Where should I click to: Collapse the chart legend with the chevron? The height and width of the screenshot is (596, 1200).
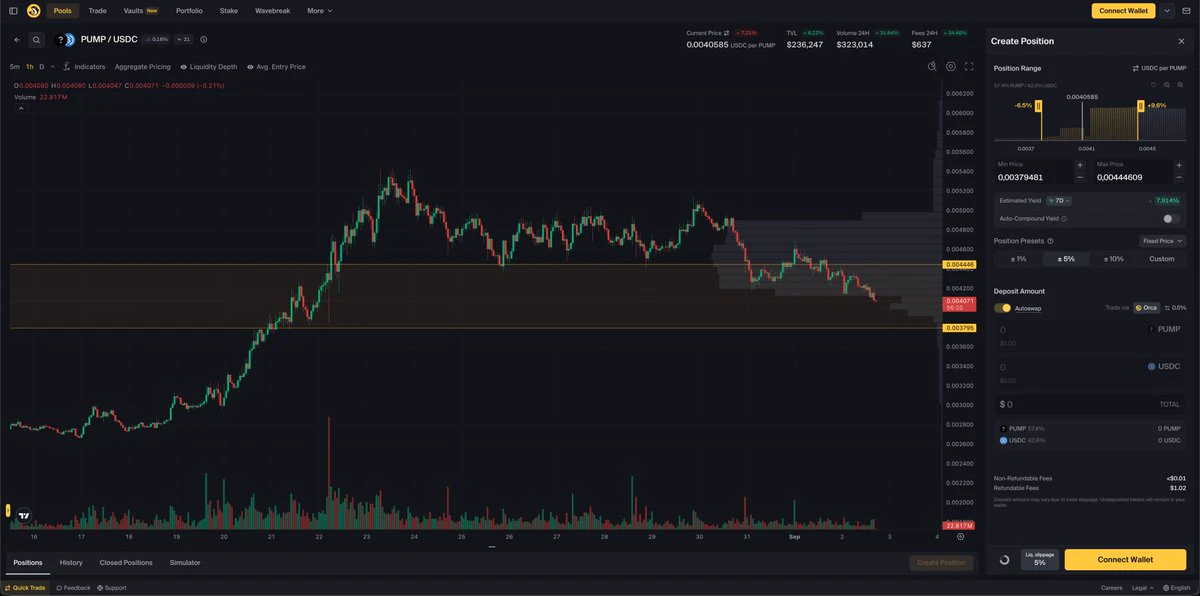coord(20,109)
